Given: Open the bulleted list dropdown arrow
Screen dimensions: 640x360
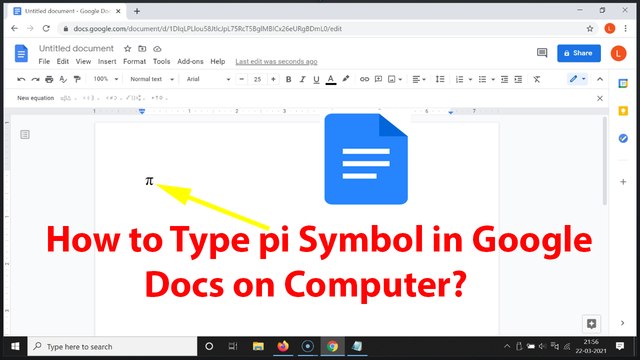Looking at the screenshot, I should tap(493, 79).
